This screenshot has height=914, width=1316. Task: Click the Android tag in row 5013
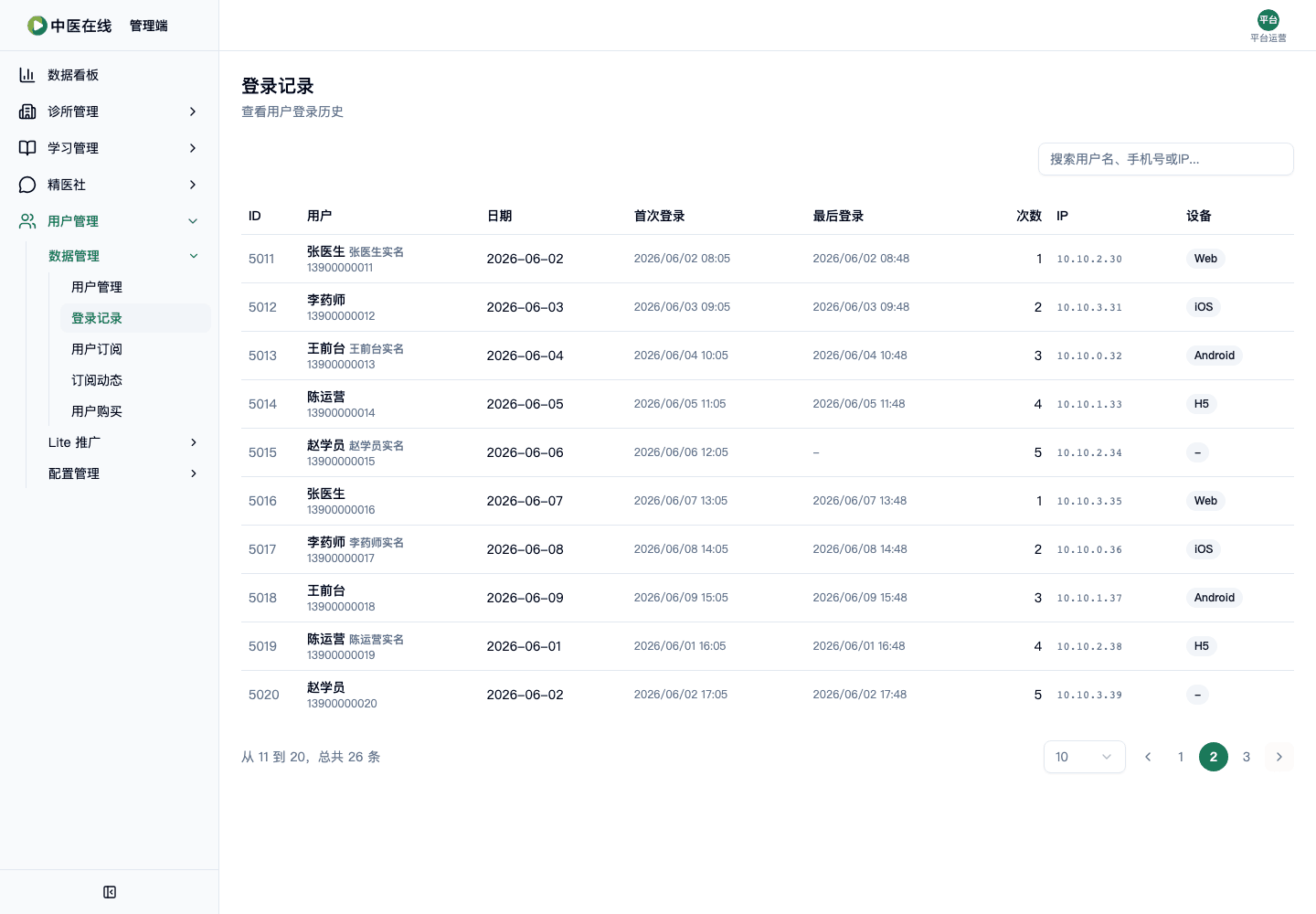[x=1215, y=356]
